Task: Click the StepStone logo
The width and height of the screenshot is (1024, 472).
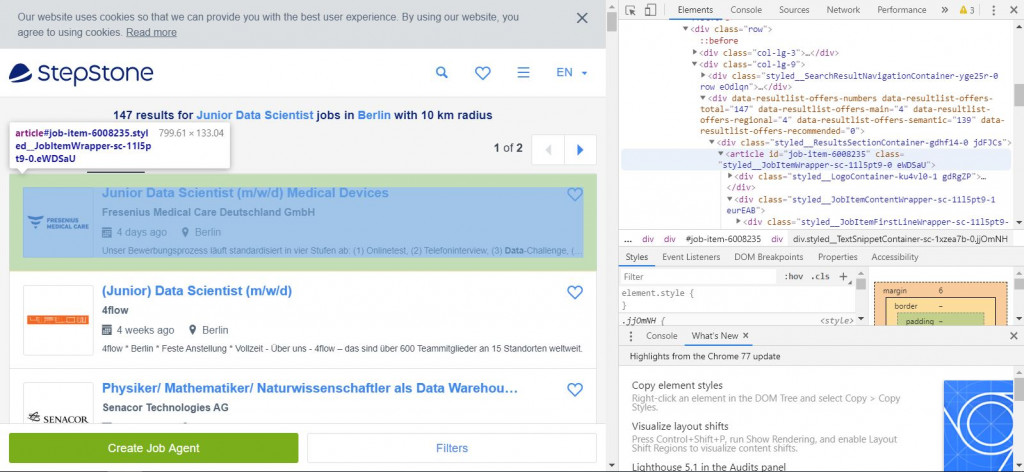Action: (x=81, y=73)
